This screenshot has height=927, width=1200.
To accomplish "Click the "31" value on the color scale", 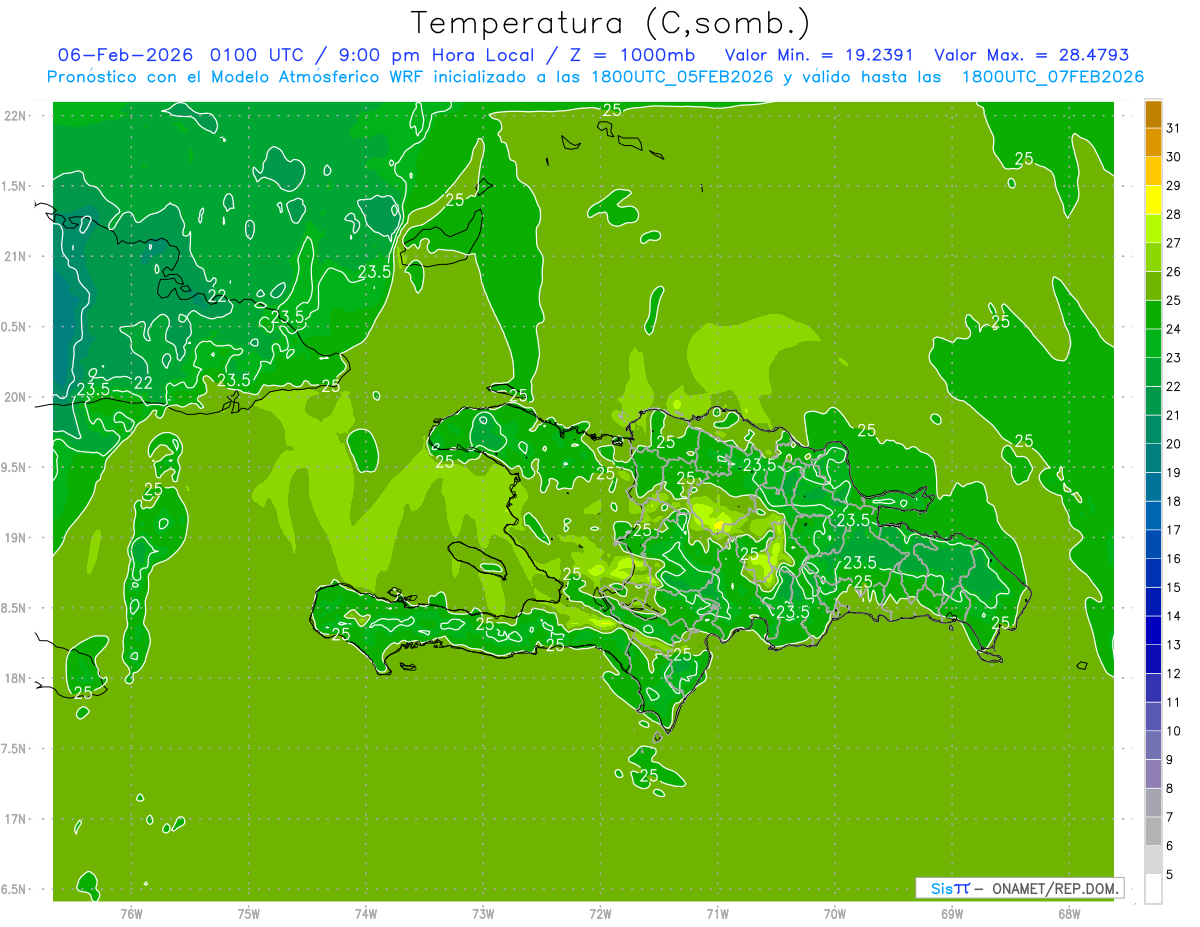I will [1174, 128].
